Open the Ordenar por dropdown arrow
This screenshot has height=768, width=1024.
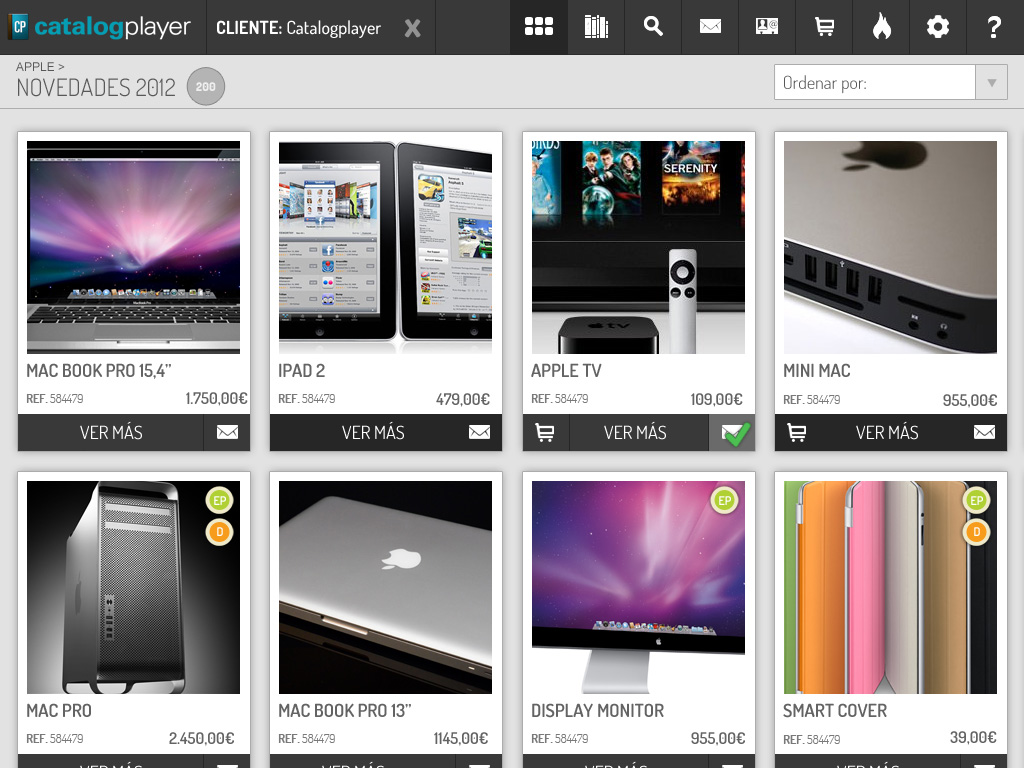(991, 82)
